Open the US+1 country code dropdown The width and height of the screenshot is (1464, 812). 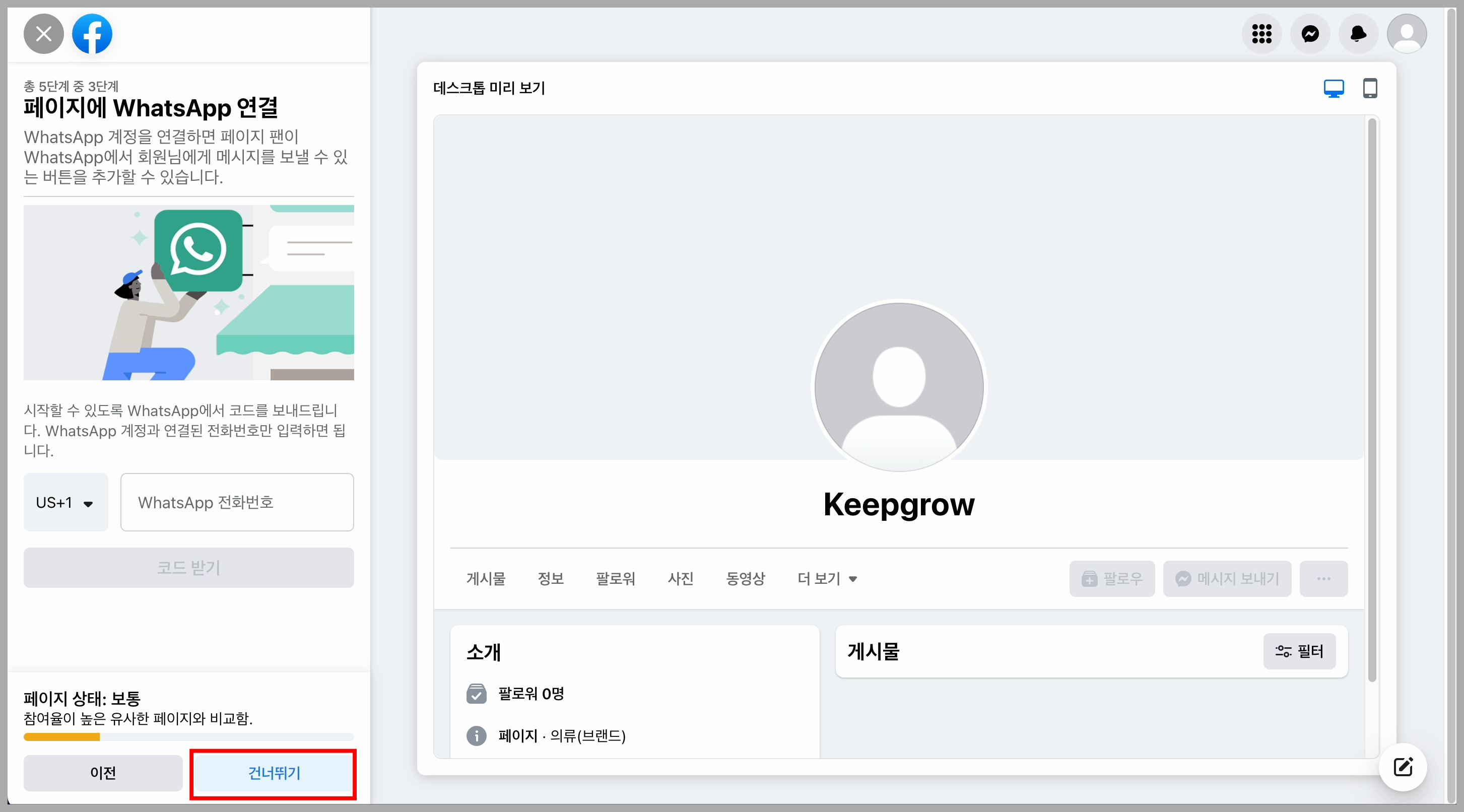click(65, 502)
